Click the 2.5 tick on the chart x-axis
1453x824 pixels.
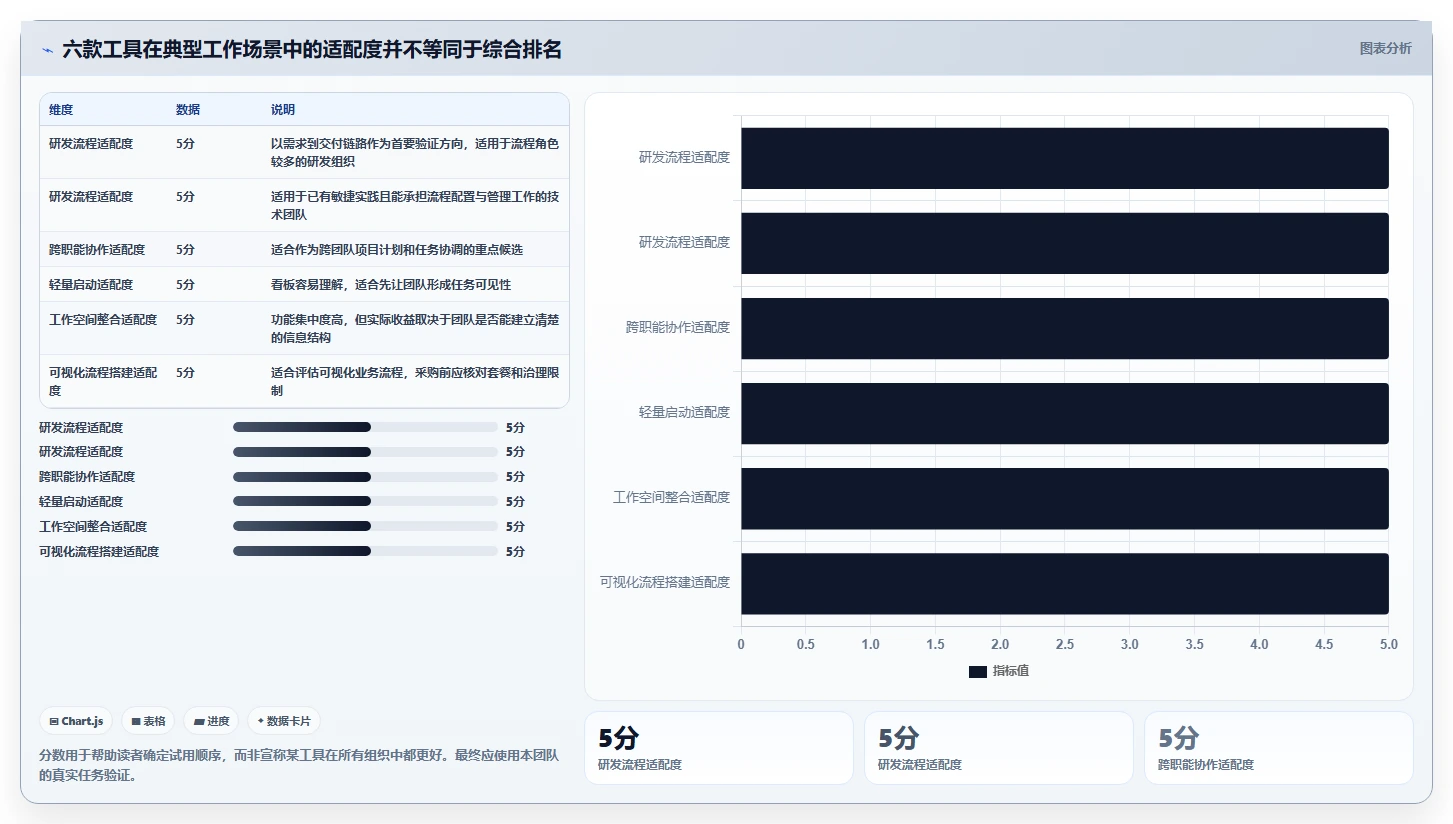click(1065, 645)
